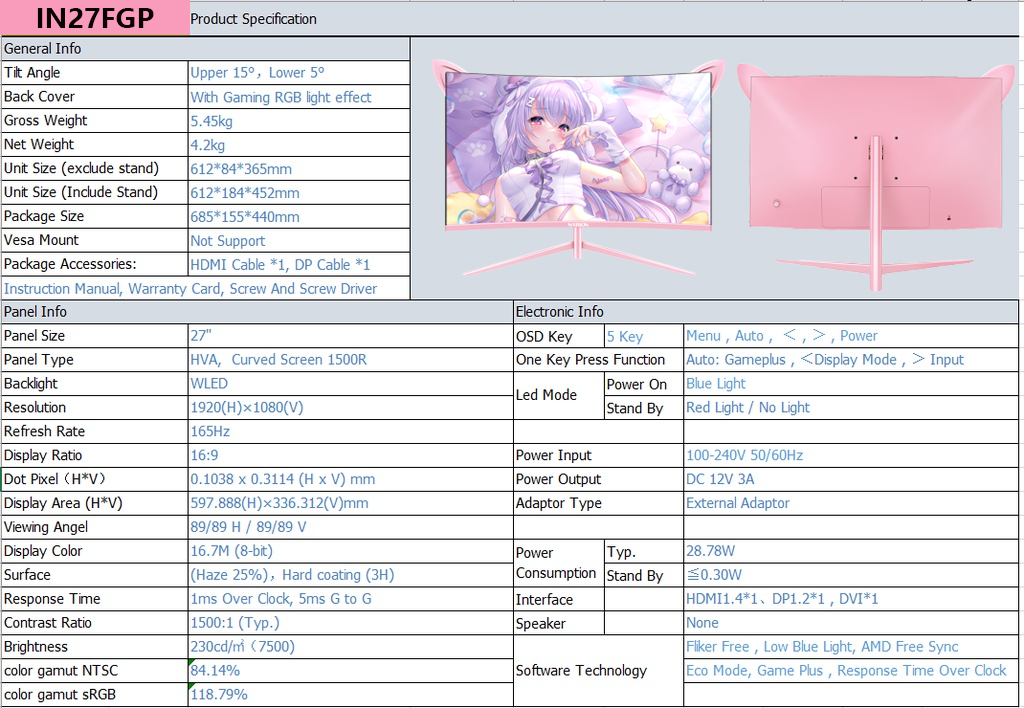Click the General Info section header
1024x708 pixels.
point(45,48)
